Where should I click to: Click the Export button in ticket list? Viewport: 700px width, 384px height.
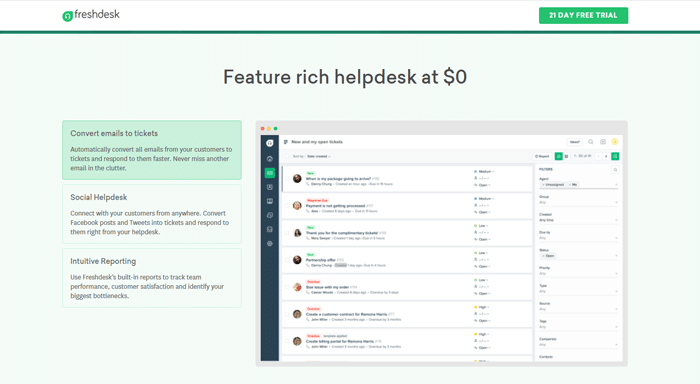(542, 156)
